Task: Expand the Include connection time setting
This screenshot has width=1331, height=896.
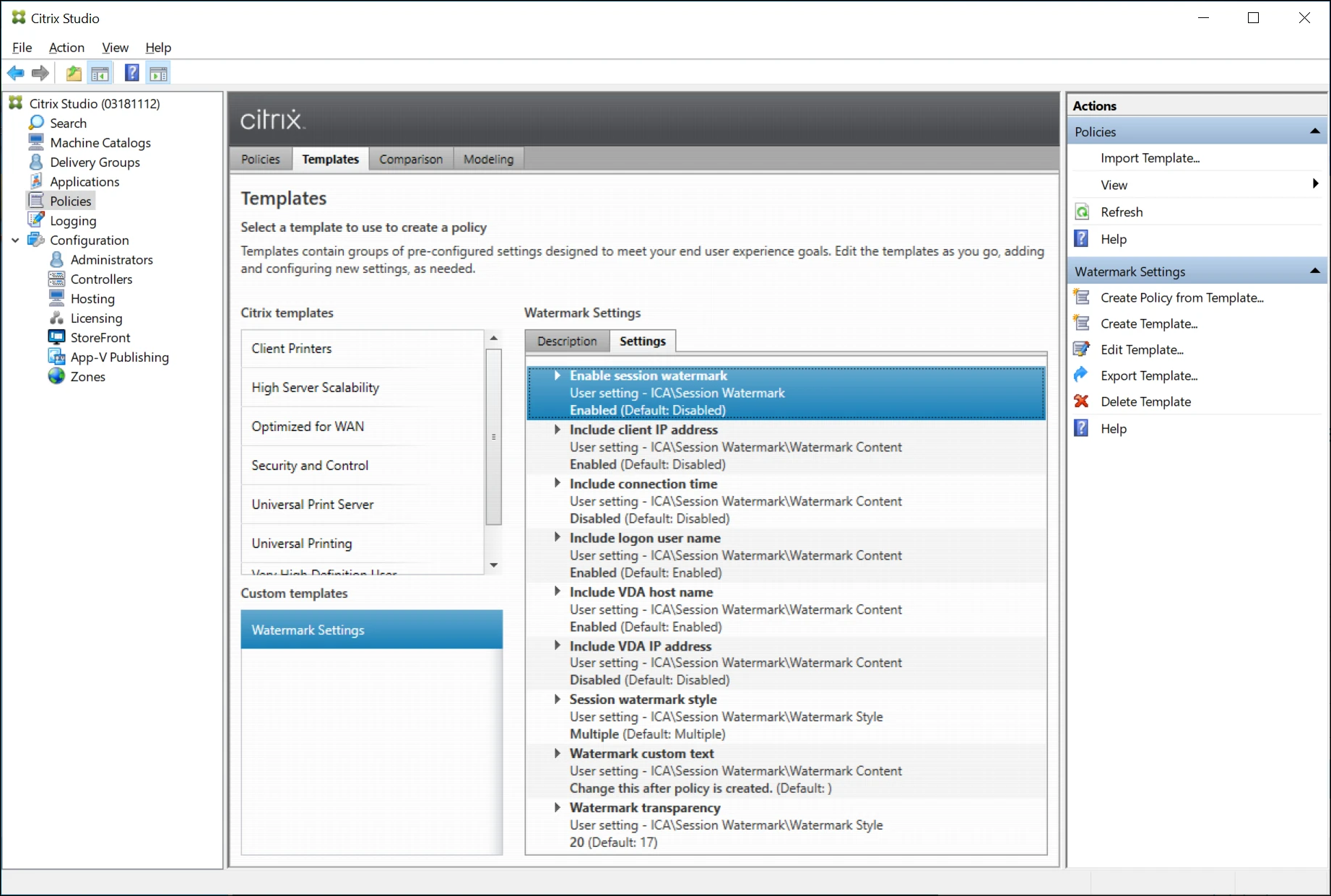Action: pyautogui.click(x=558, y=484)
